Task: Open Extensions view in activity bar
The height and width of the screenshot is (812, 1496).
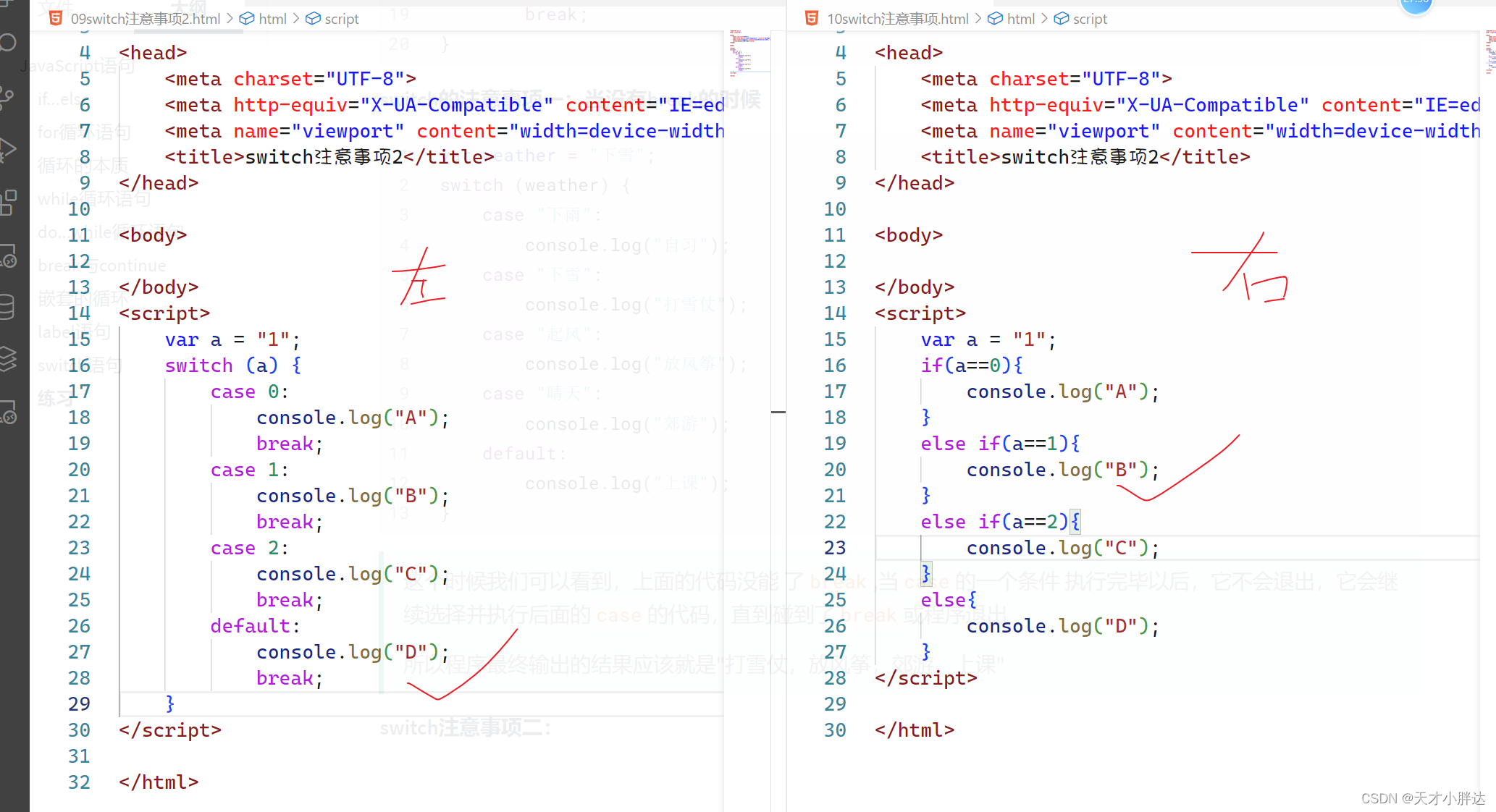Action: point(9,203)
